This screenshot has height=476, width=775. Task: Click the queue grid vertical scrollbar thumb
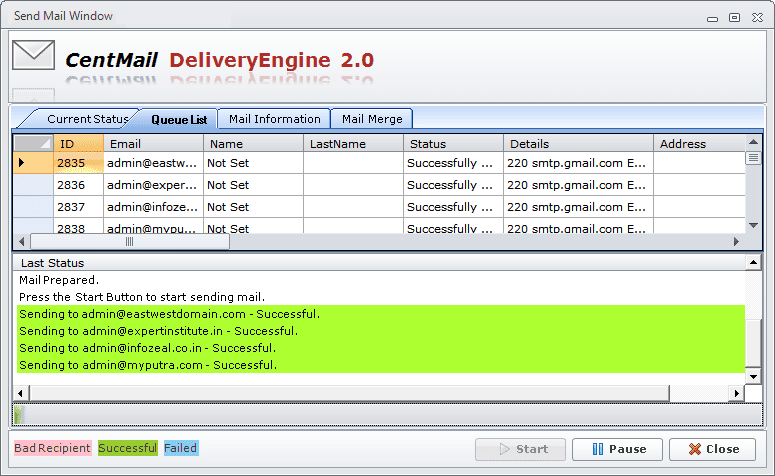pyautogui.click(x=753, y=158)
